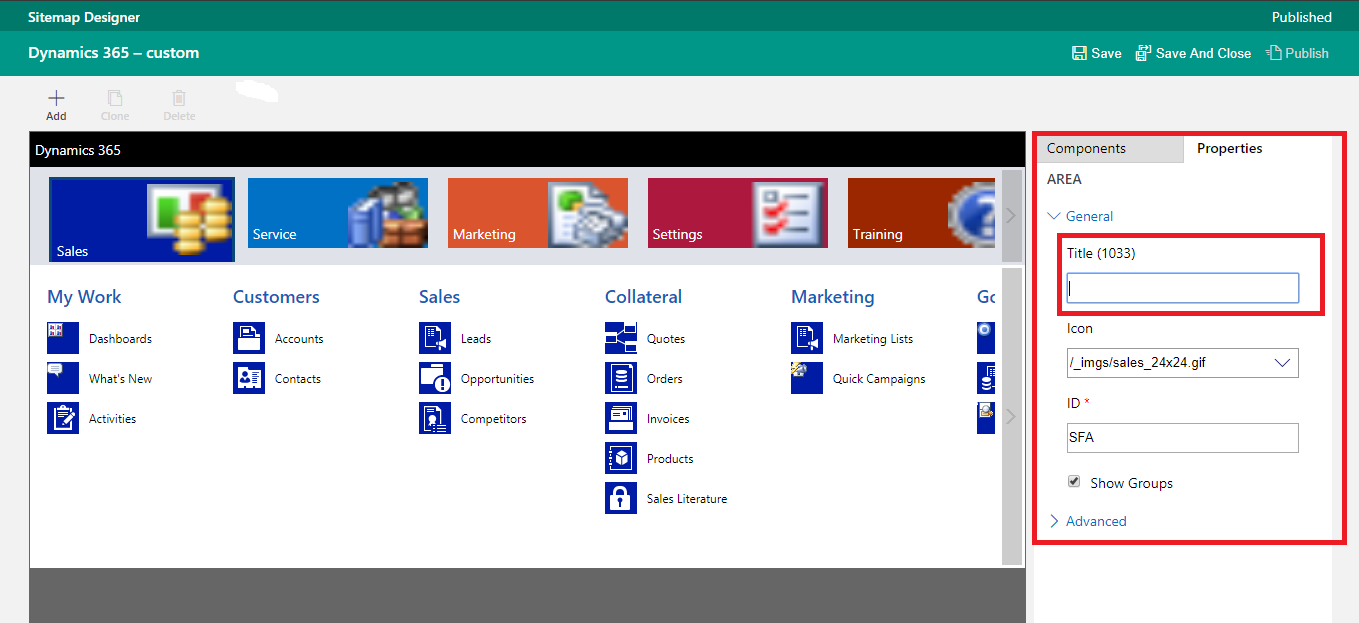
Task: Click the Sales Literature lock icon
Action: (621, 498)
